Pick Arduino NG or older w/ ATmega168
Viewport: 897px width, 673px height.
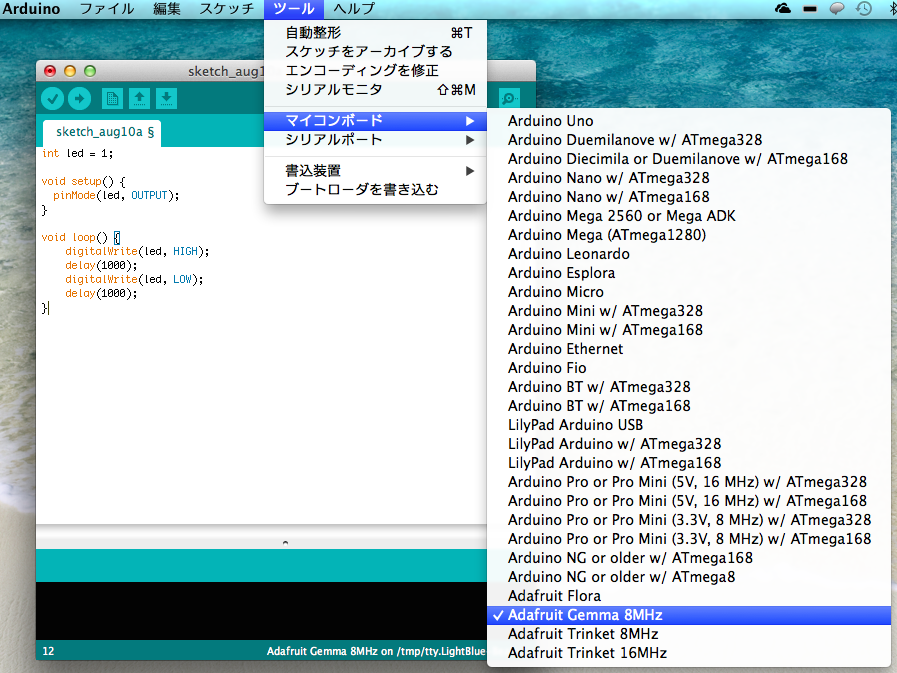click(x=689, y=557)
